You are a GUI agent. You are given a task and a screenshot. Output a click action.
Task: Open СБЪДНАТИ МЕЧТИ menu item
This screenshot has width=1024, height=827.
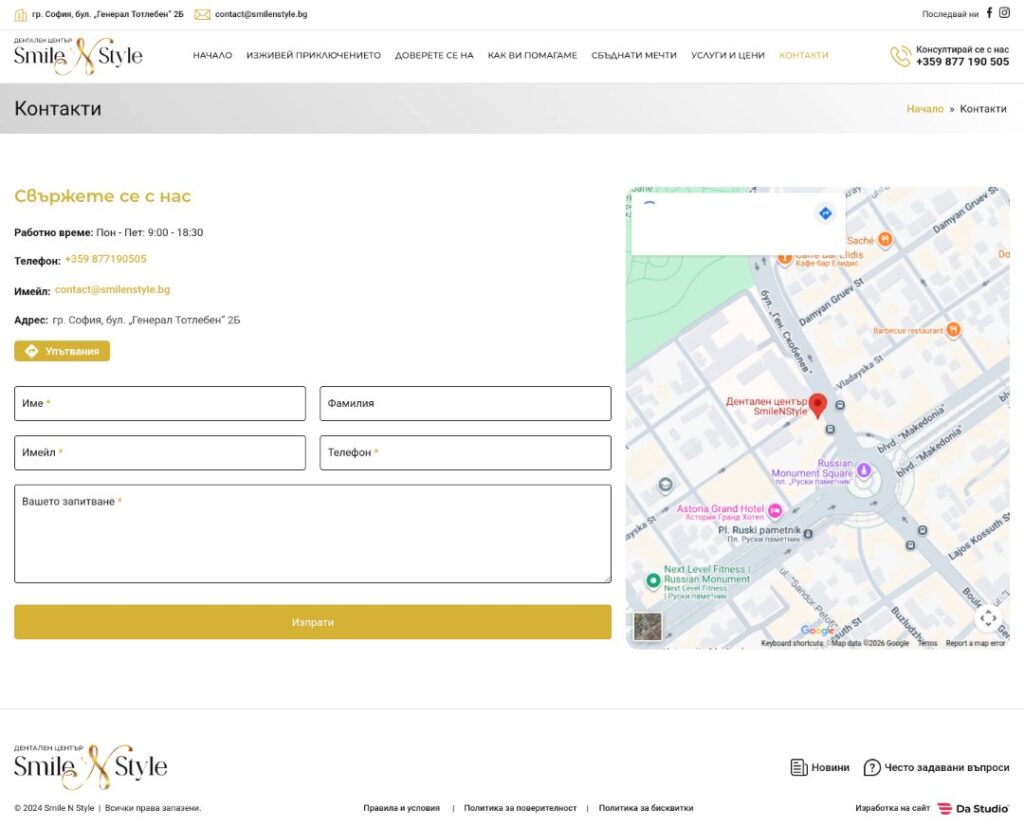pos(634,56)
